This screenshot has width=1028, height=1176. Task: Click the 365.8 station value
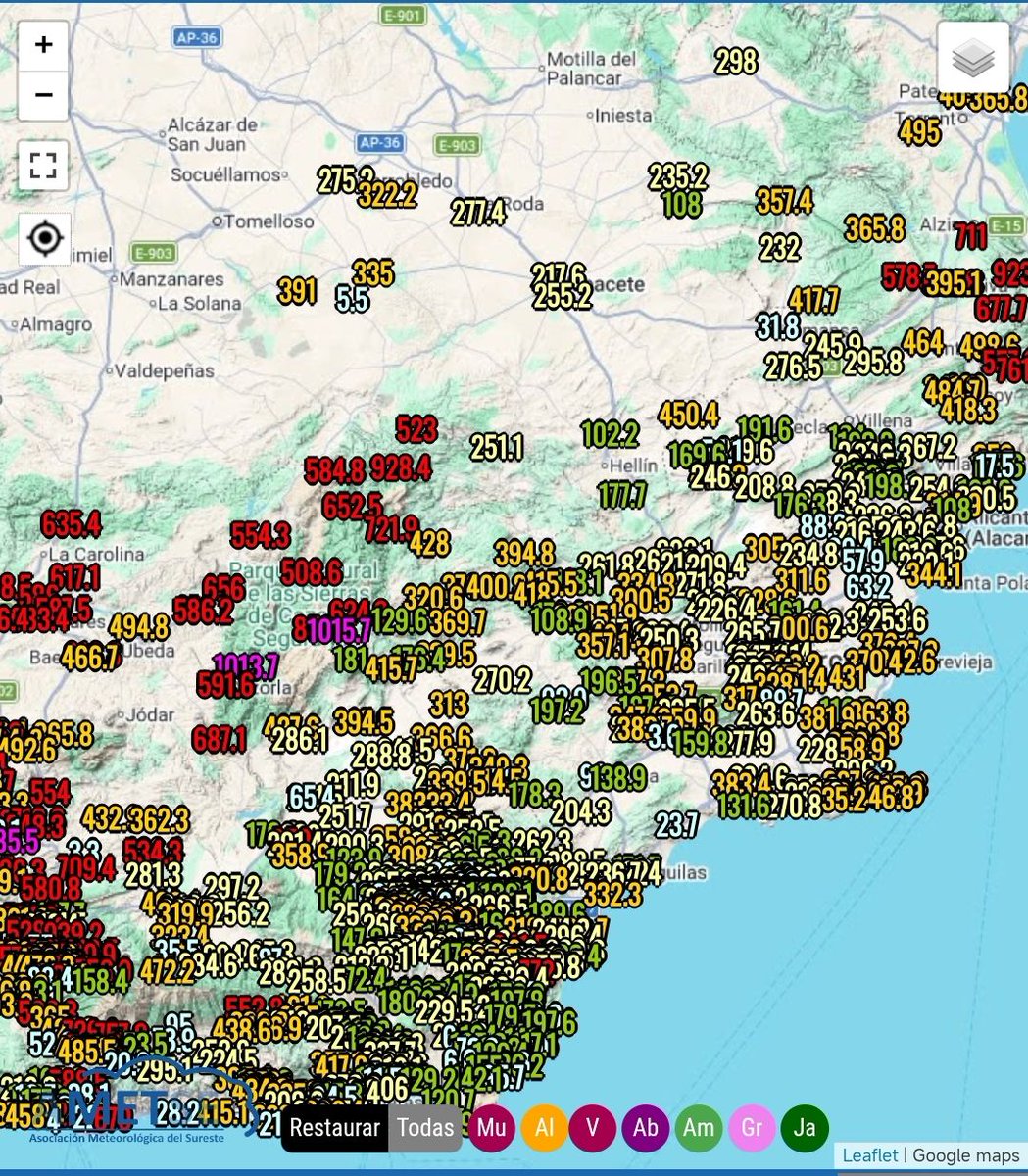point(874,228)
